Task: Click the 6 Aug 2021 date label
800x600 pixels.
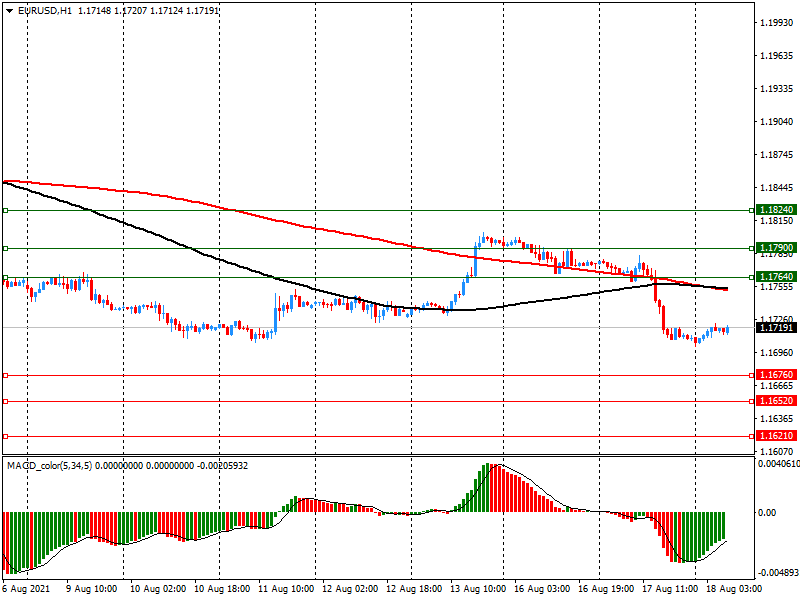Action: pos(27,589)
